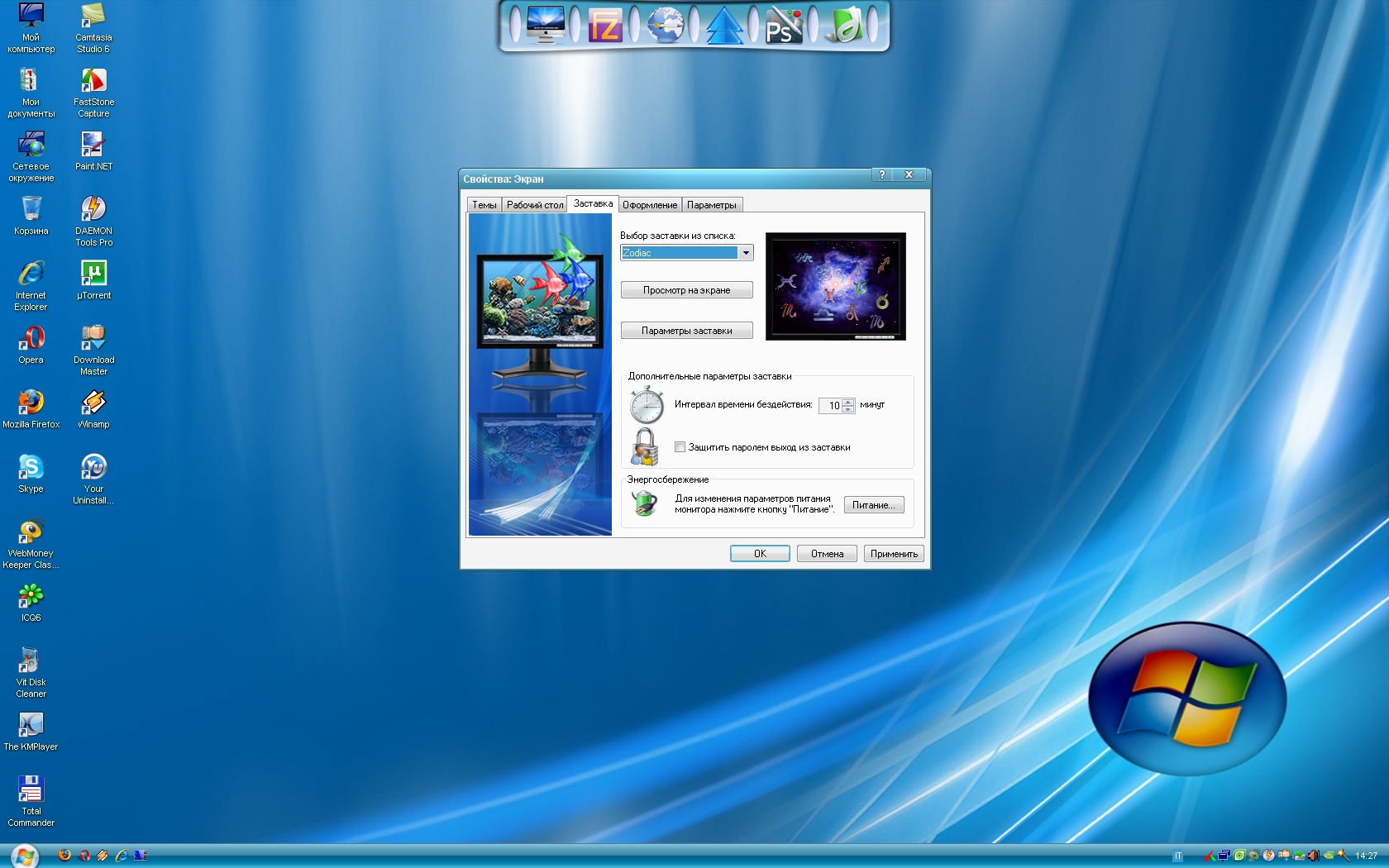1389x868 pixels.
Task: Click the dialog help question mark button
Action: pos(882,174)
